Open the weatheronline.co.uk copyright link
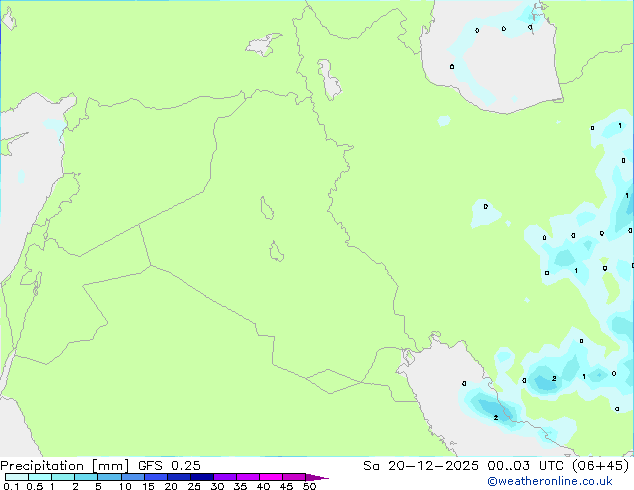Image resolution: width=634 pixels, height=490 pixels. 550,481
